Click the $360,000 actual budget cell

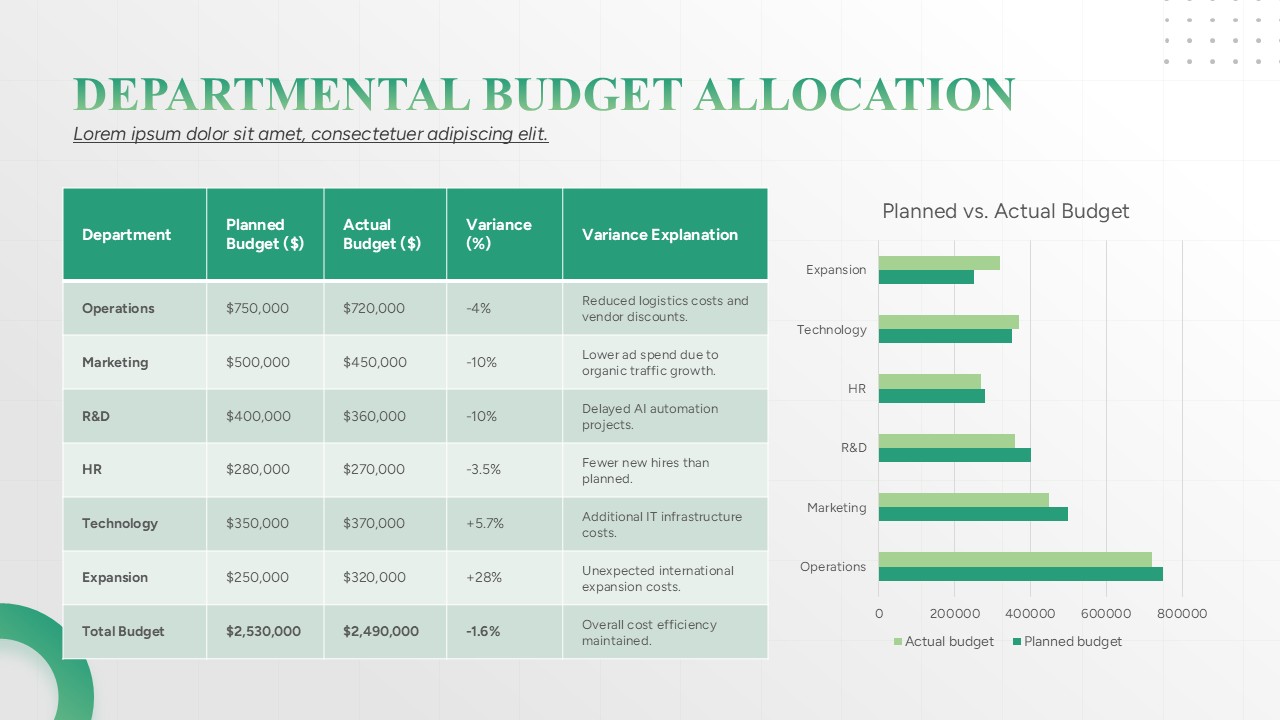click(x=385, y=416)
